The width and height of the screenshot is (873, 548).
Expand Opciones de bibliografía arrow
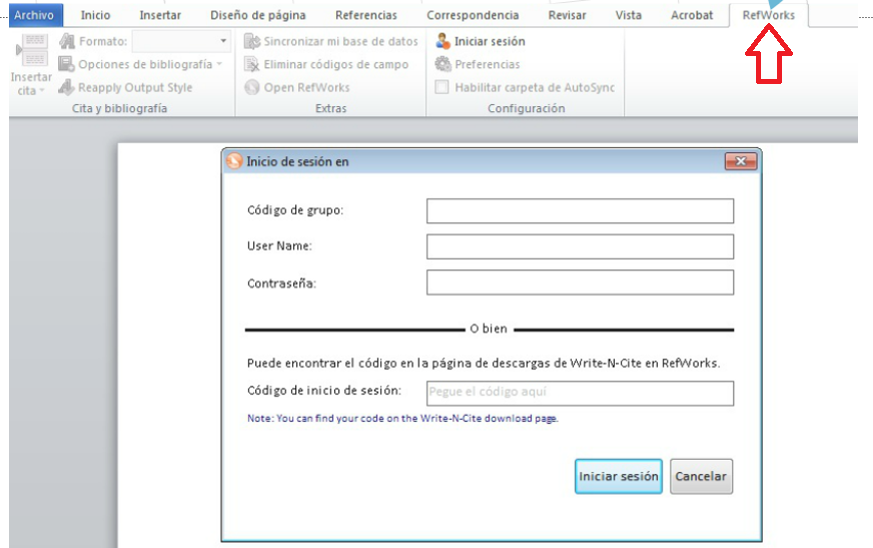[219, 64]
